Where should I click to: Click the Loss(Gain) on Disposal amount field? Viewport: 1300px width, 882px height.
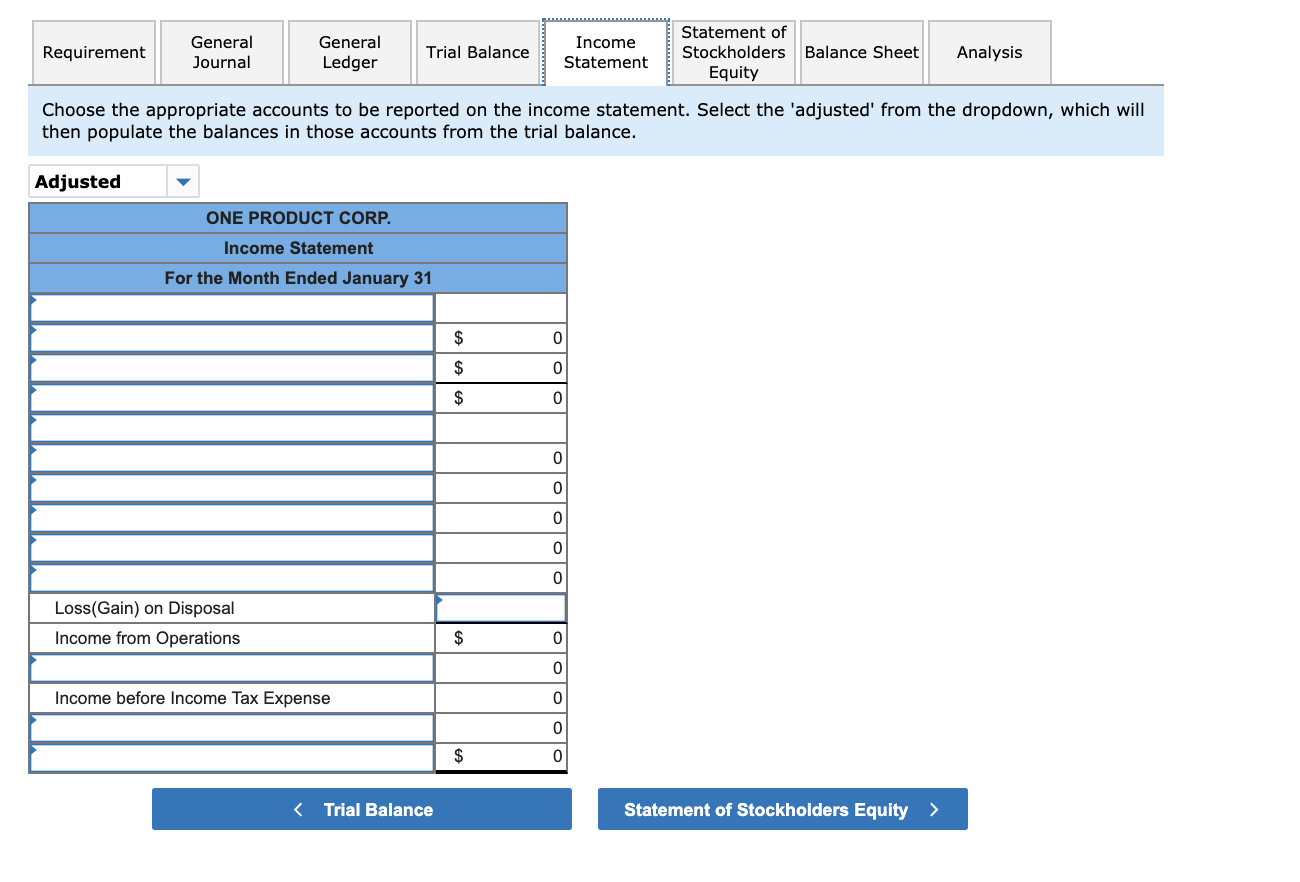501,608
